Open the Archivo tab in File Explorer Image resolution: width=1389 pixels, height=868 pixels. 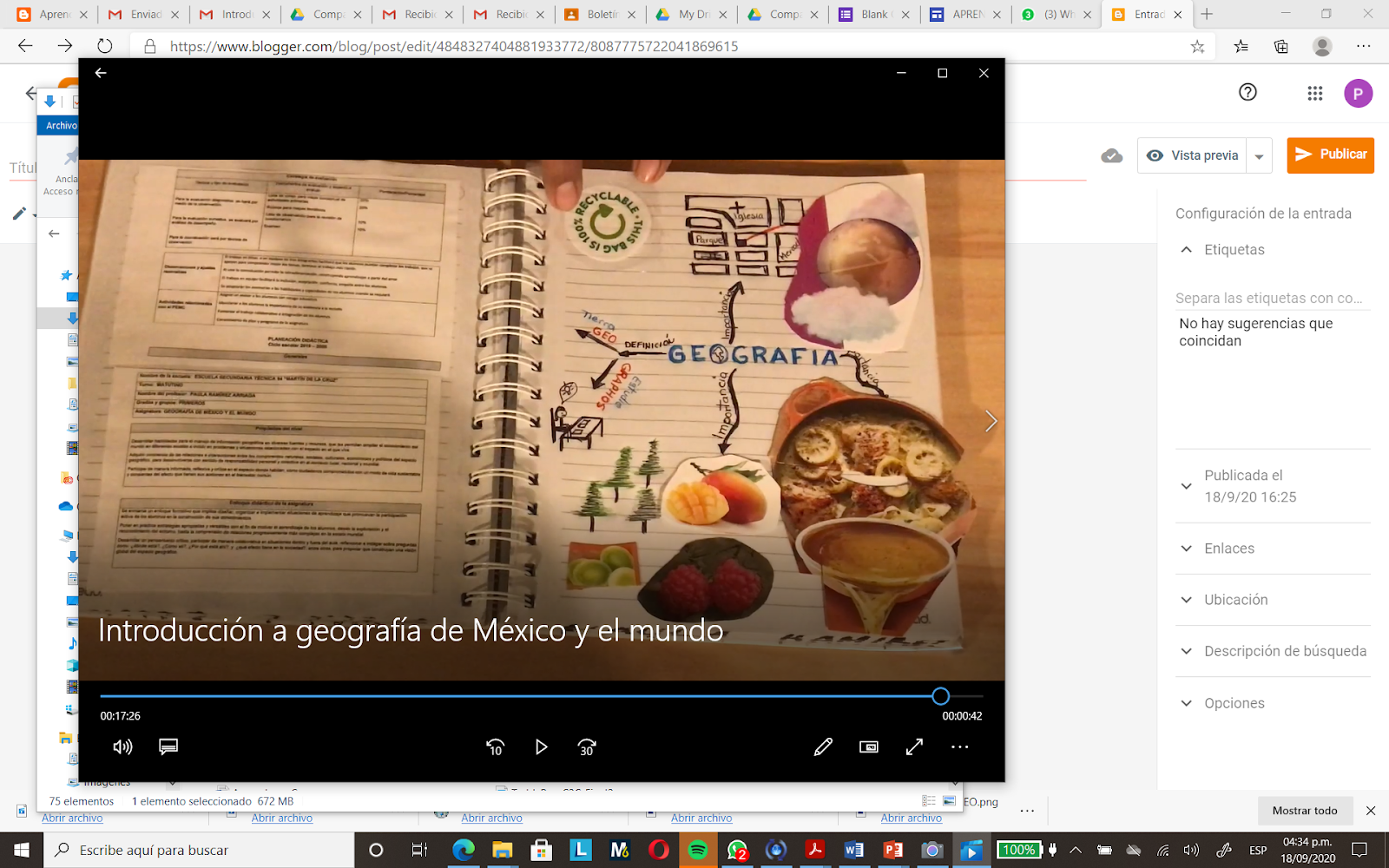point(59,126)
